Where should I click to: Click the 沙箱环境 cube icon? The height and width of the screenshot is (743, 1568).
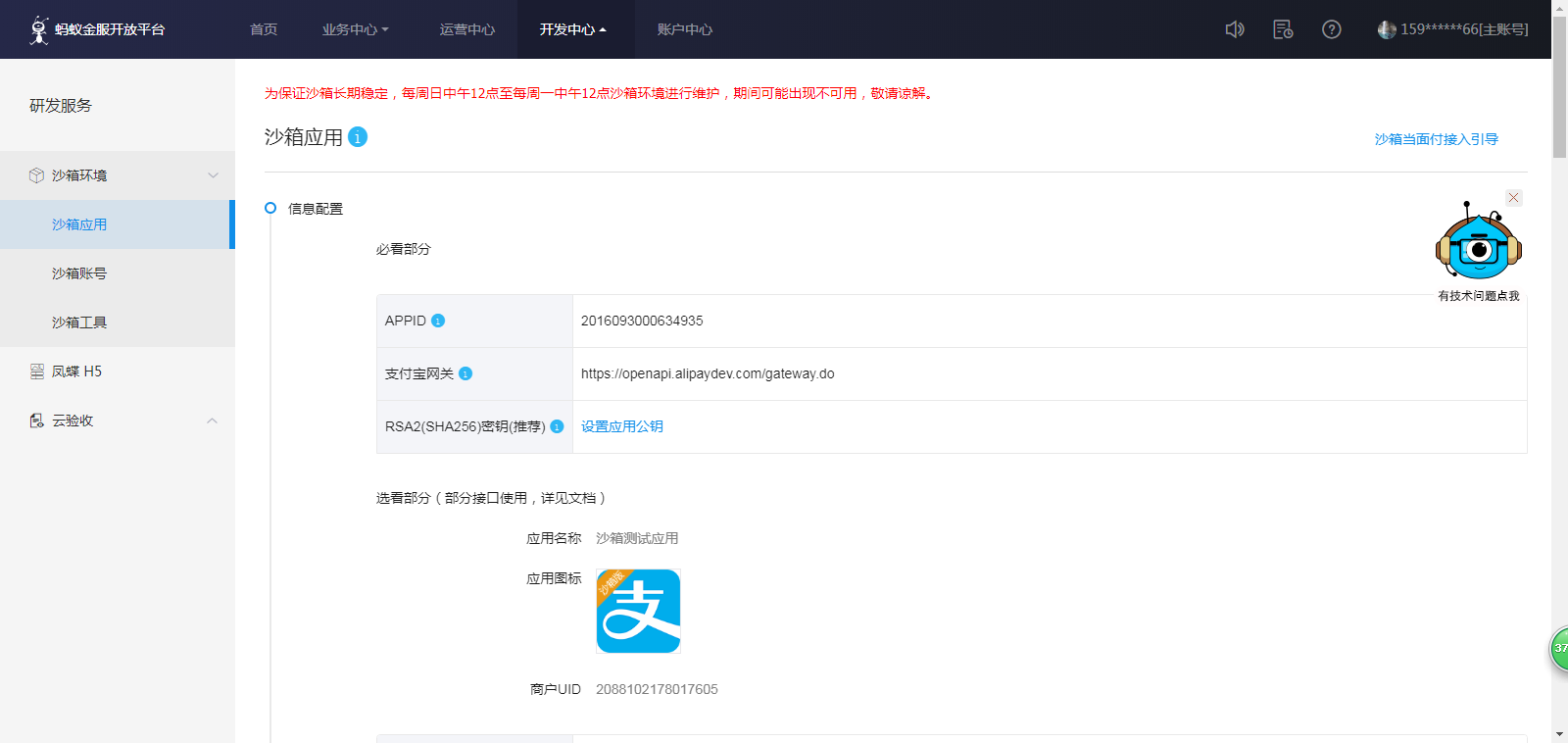(36, 175)
